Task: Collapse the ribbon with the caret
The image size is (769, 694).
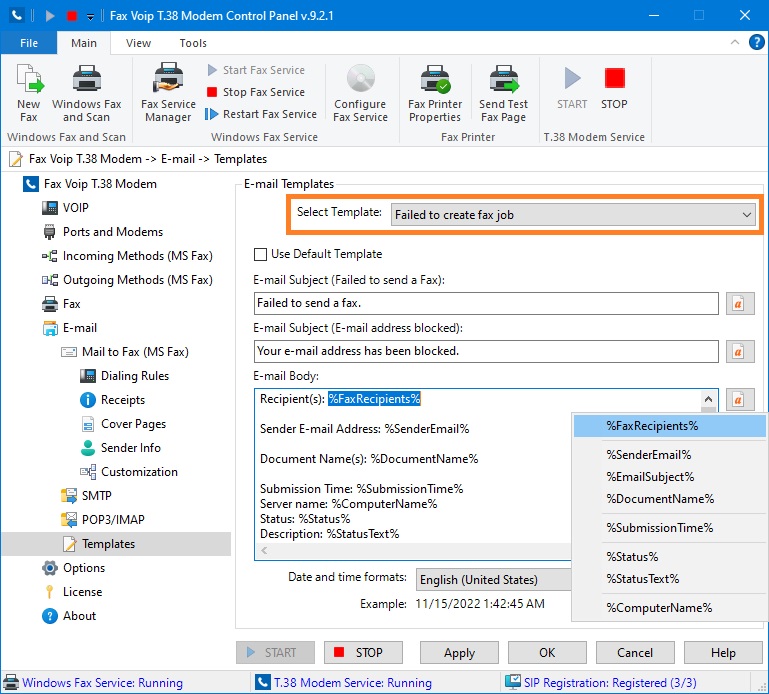Action: [x=735, y=43]
